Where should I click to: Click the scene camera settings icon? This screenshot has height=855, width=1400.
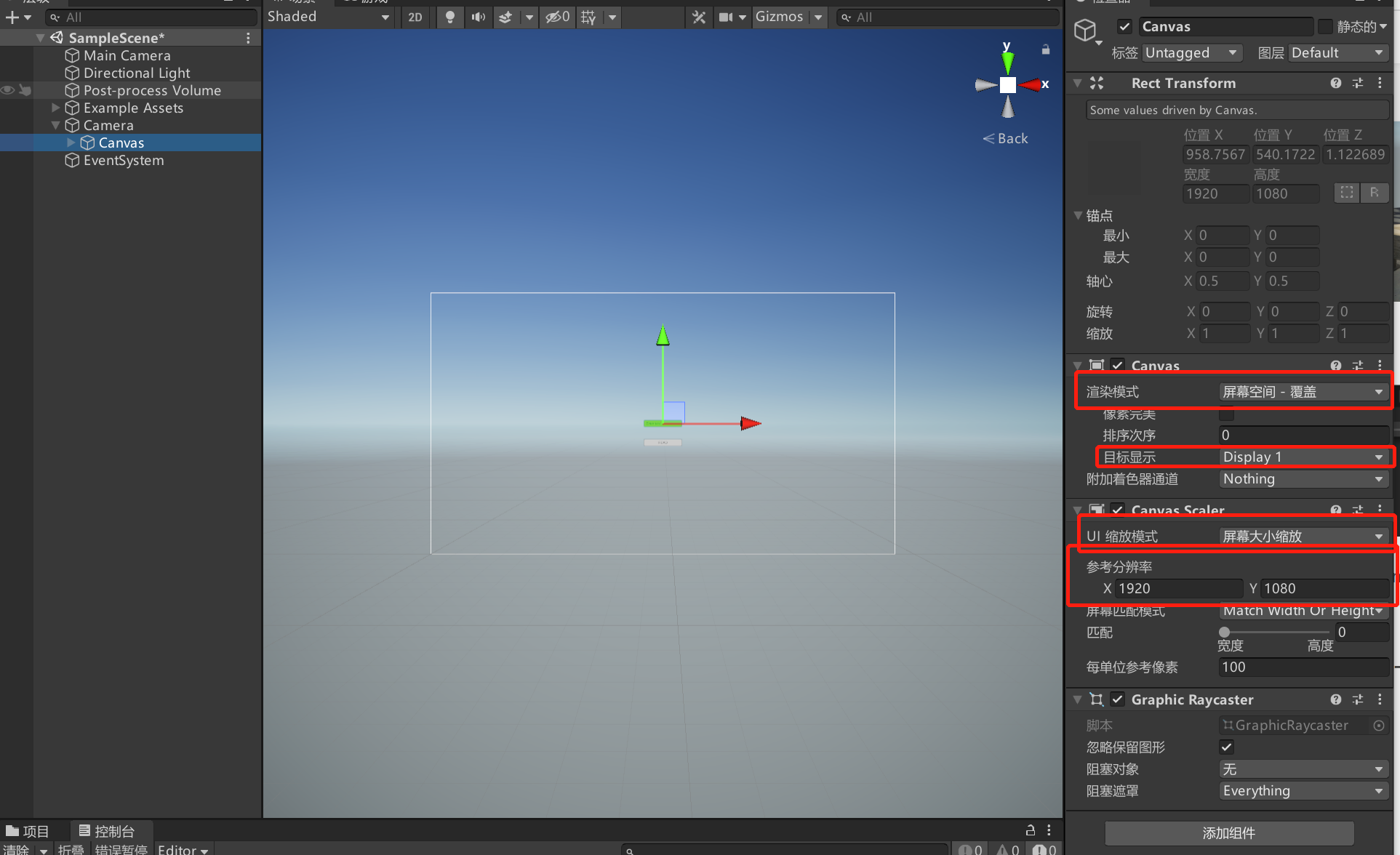(x=726, y=17)
